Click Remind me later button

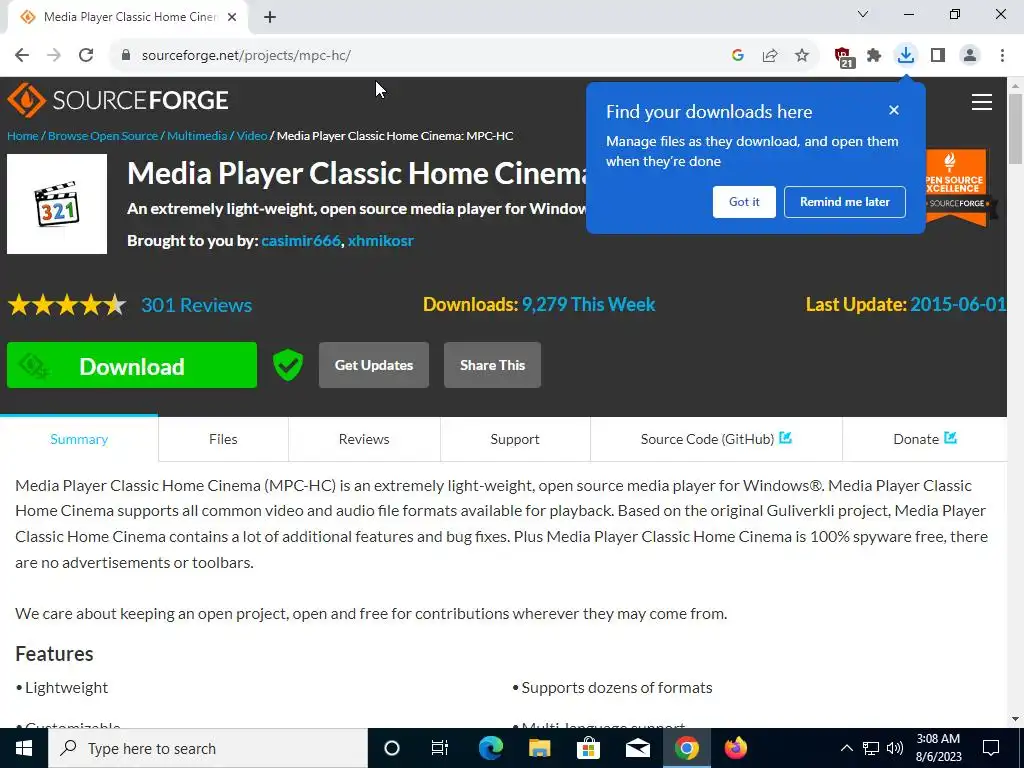coord(844,202)
